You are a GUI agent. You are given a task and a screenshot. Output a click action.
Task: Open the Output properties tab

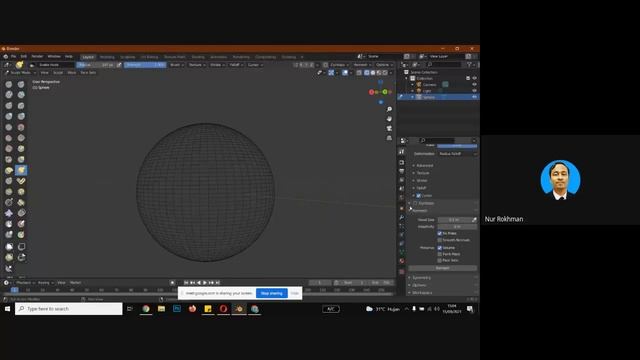pos(402,171)
